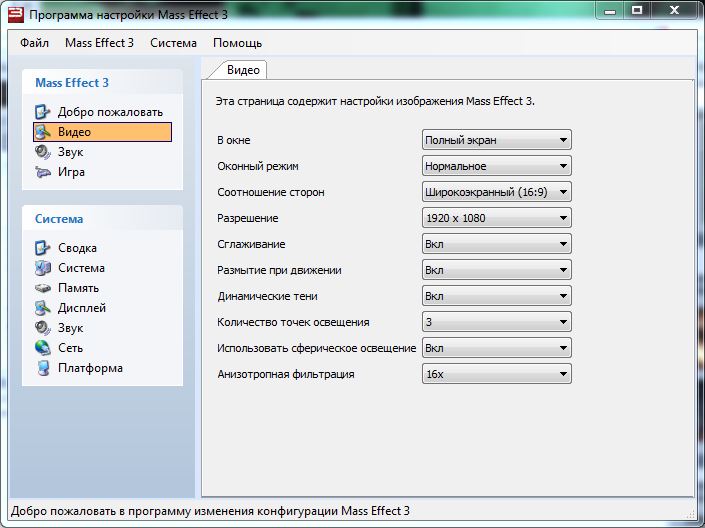Click the resize grip in status bar corner
Viewport: 705px width, 528px height.
click(690, 515)
